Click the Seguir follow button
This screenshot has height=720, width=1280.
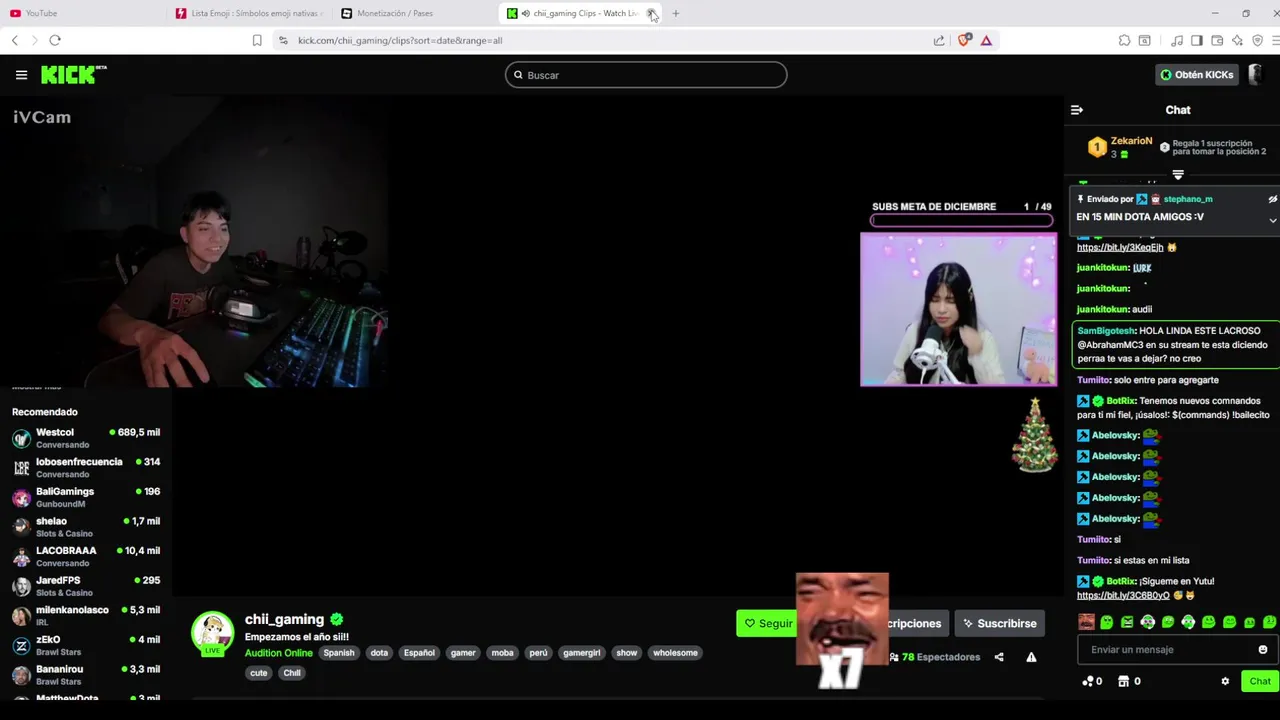coord(767,623)
